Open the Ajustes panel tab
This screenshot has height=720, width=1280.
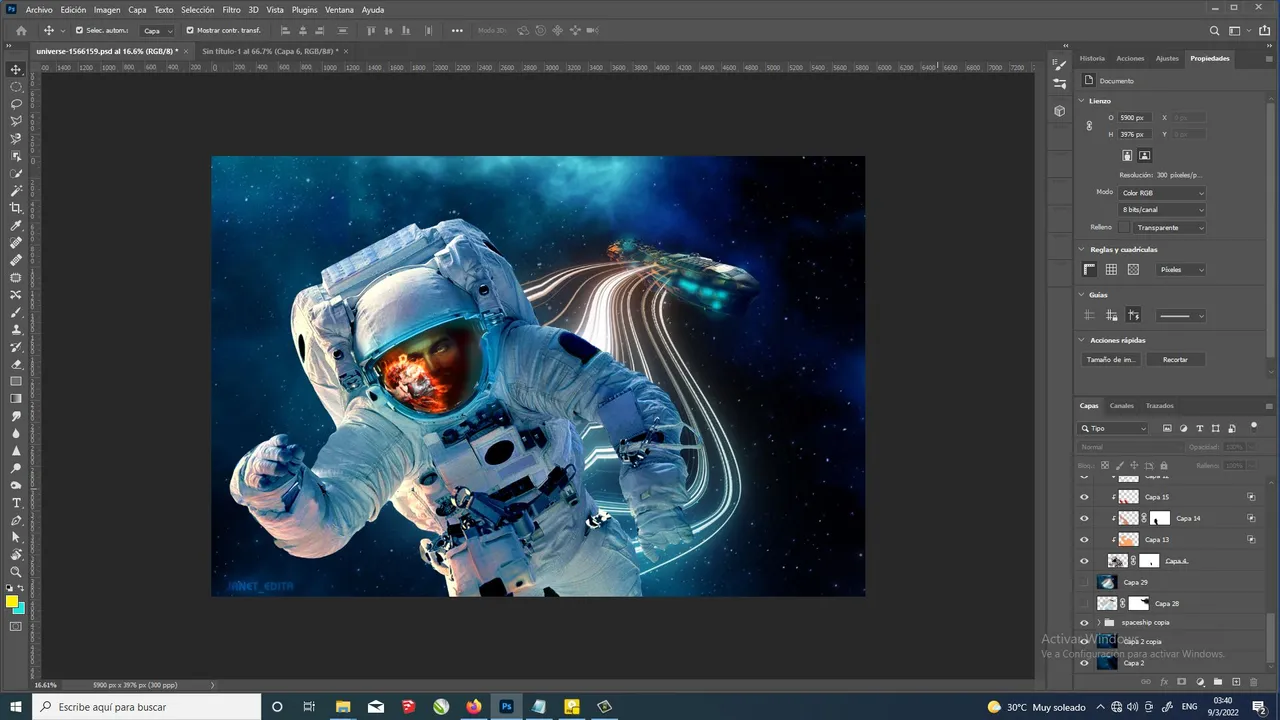coord(1167,58)
